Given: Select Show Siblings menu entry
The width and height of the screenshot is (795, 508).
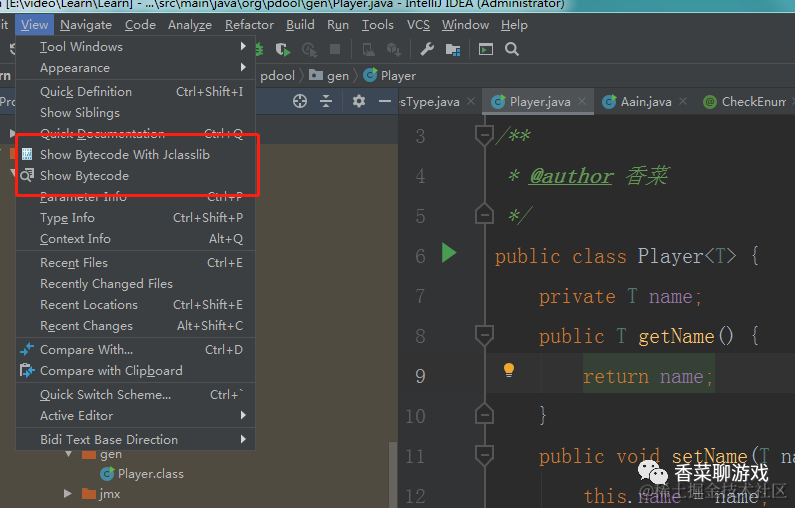Looking at the screenshot, I should [135, 113].
